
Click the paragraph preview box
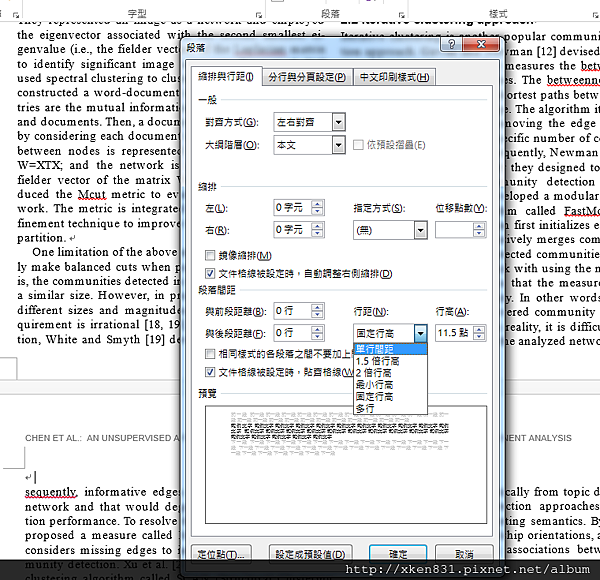click(x=346, y=464)
